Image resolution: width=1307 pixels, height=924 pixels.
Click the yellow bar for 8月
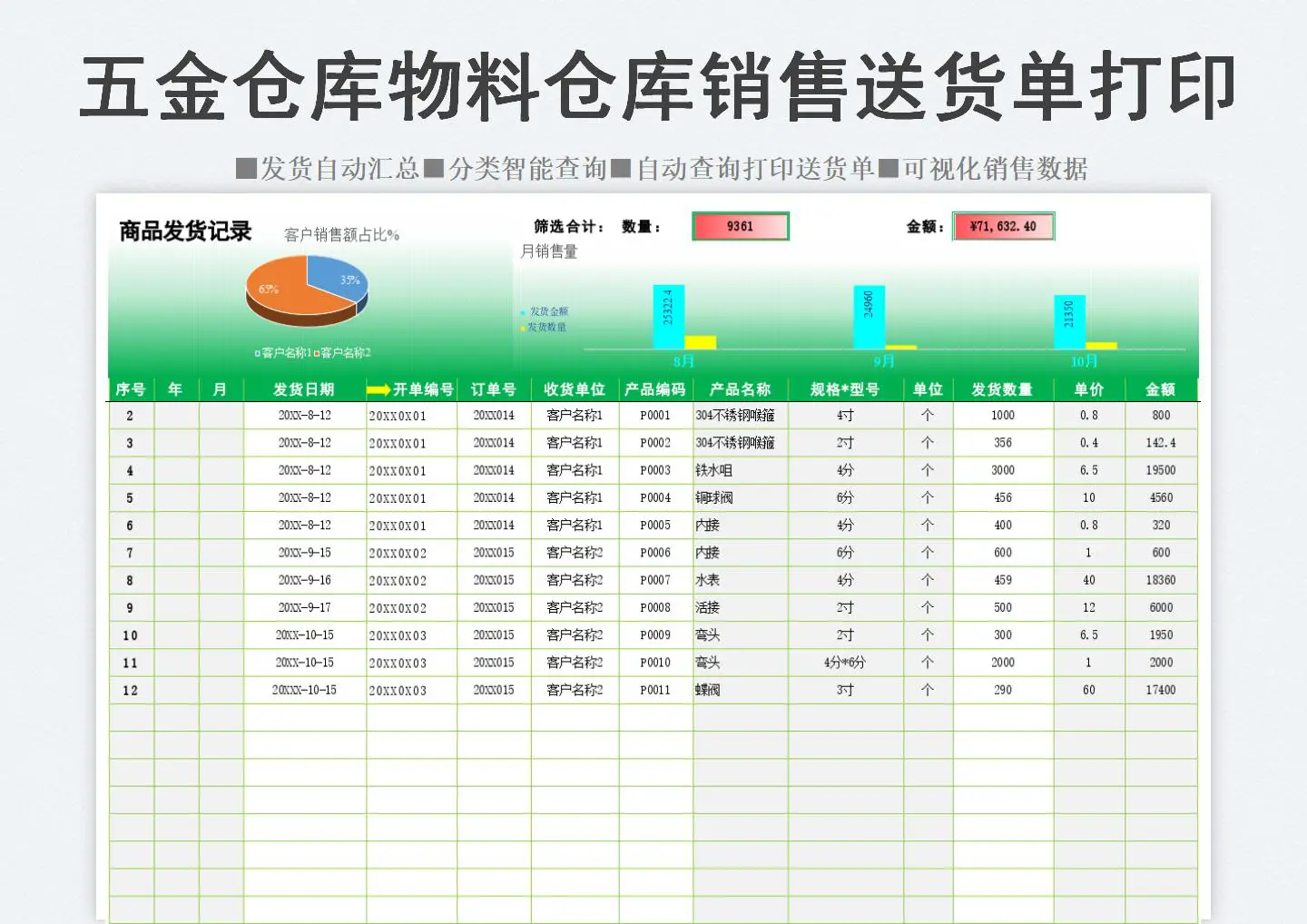pos(700,342)
